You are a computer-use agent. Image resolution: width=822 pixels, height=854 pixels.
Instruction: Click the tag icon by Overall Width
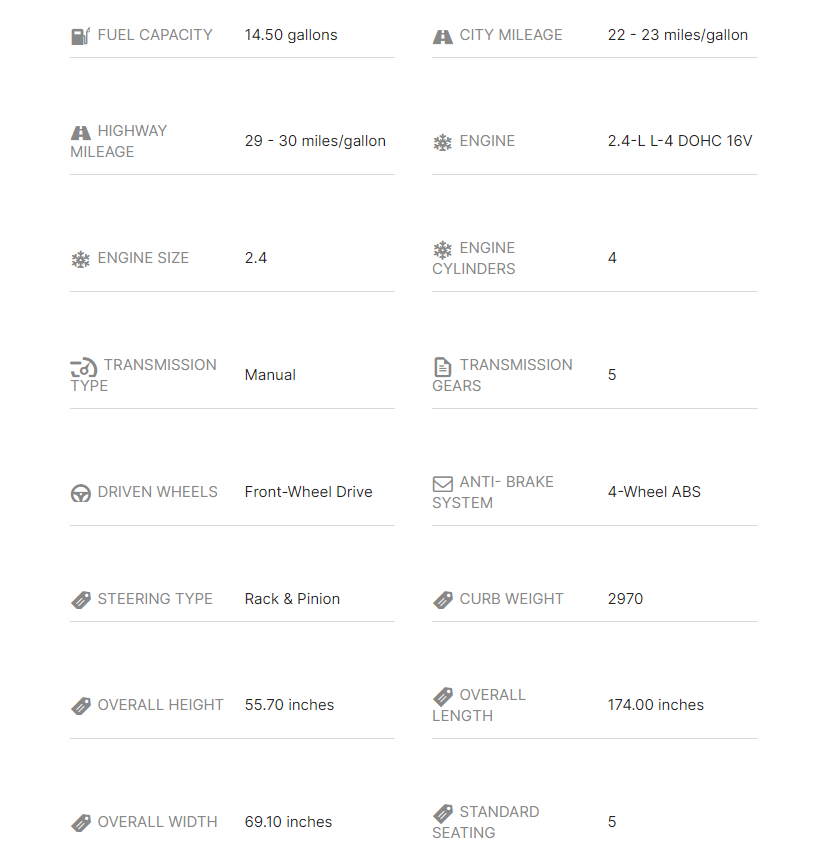click(x=81, y=823)
